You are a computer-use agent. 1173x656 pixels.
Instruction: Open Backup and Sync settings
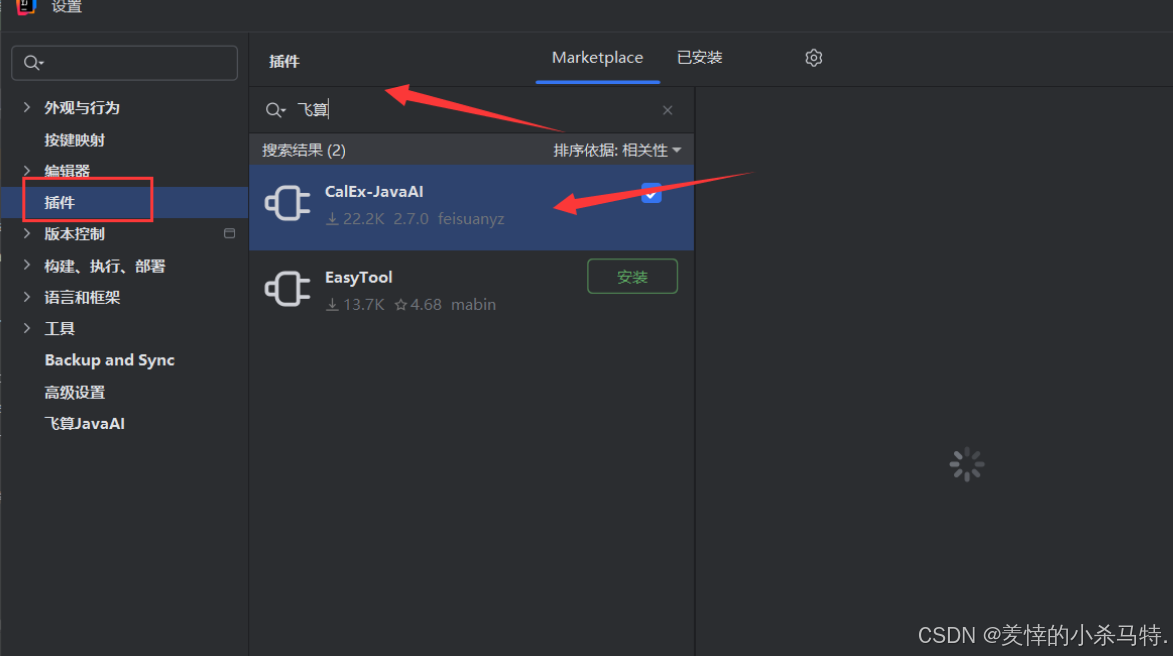pos(109,360)
